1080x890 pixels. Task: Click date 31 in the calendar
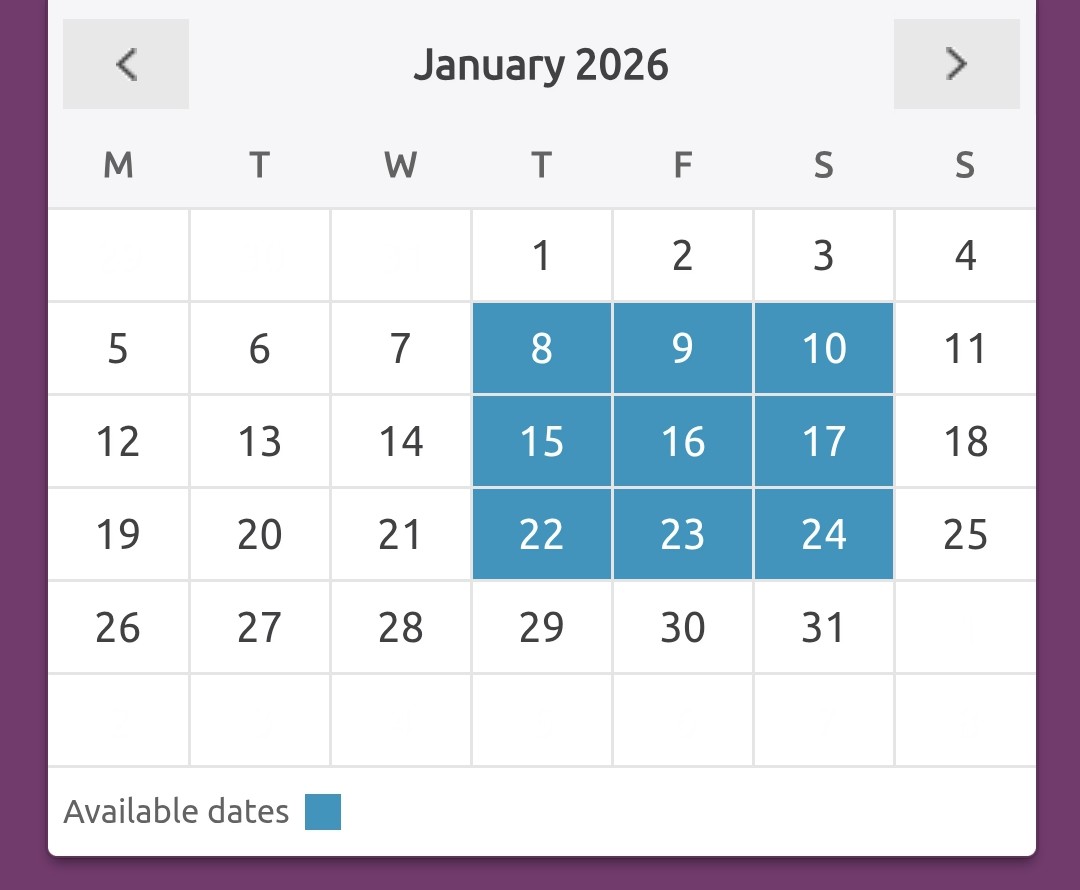(x=824, y=628)
